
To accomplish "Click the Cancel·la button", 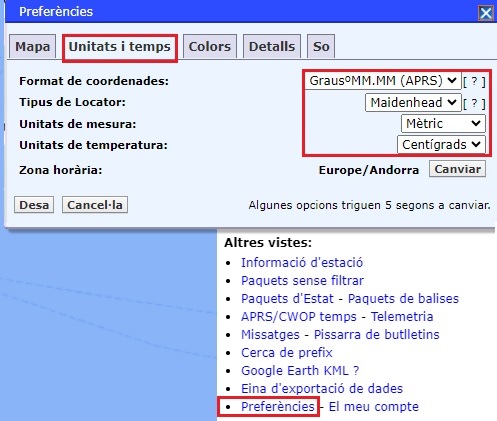I will tap(95, 205).
